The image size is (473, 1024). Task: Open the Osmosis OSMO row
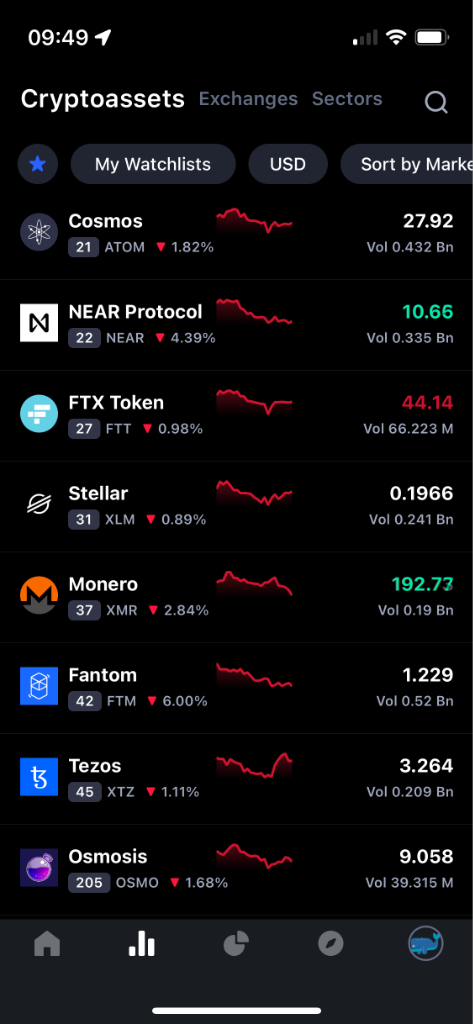[236, 869]
